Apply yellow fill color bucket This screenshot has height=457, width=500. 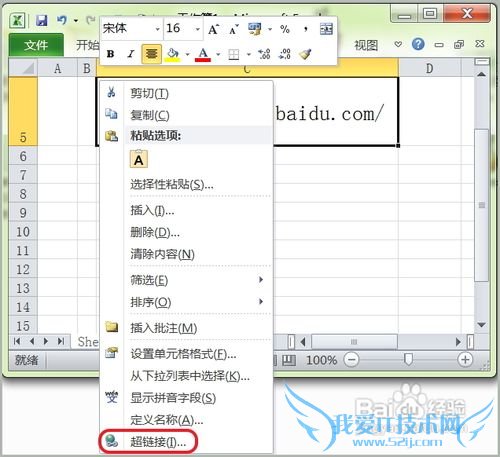point(173,54)
